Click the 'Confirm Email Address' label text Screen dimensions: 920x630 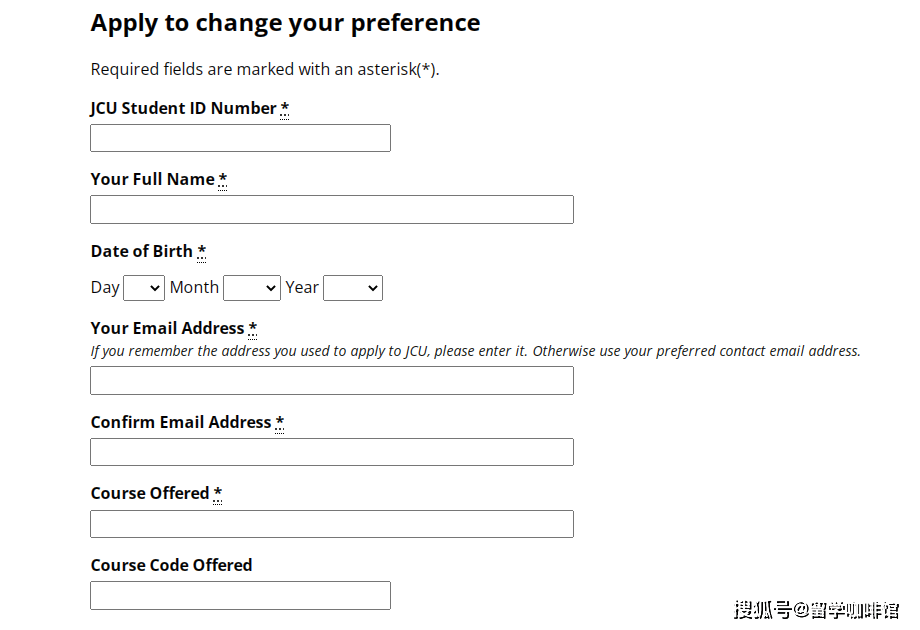tap(180, 422)
